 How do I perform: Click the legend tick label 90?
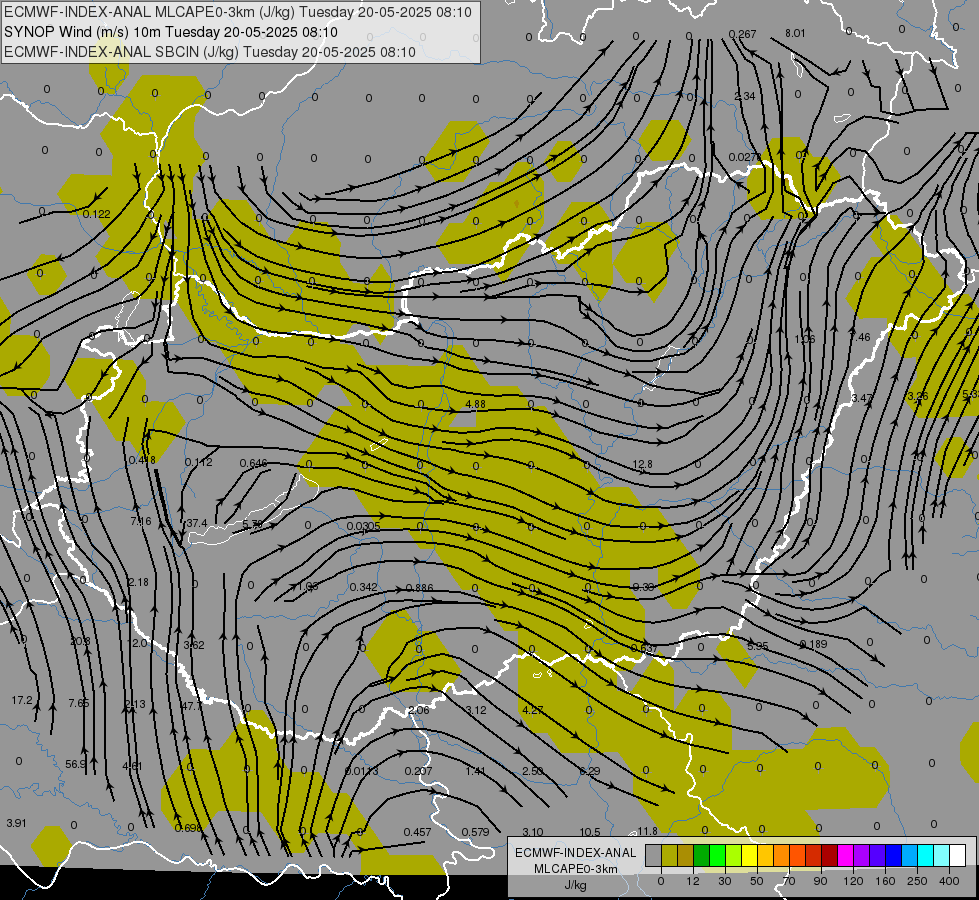click(x=820, y=881)
